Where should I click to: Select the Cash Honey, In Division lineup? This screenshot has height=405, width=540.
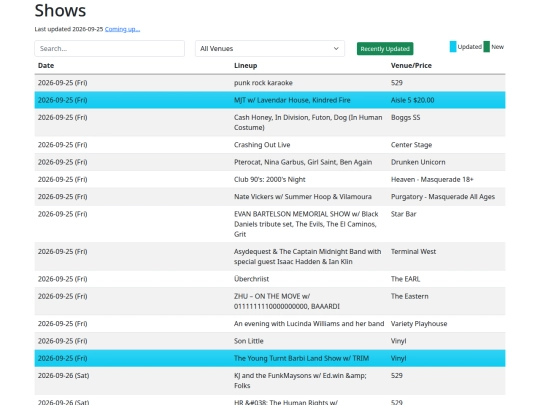click(308, 122)
